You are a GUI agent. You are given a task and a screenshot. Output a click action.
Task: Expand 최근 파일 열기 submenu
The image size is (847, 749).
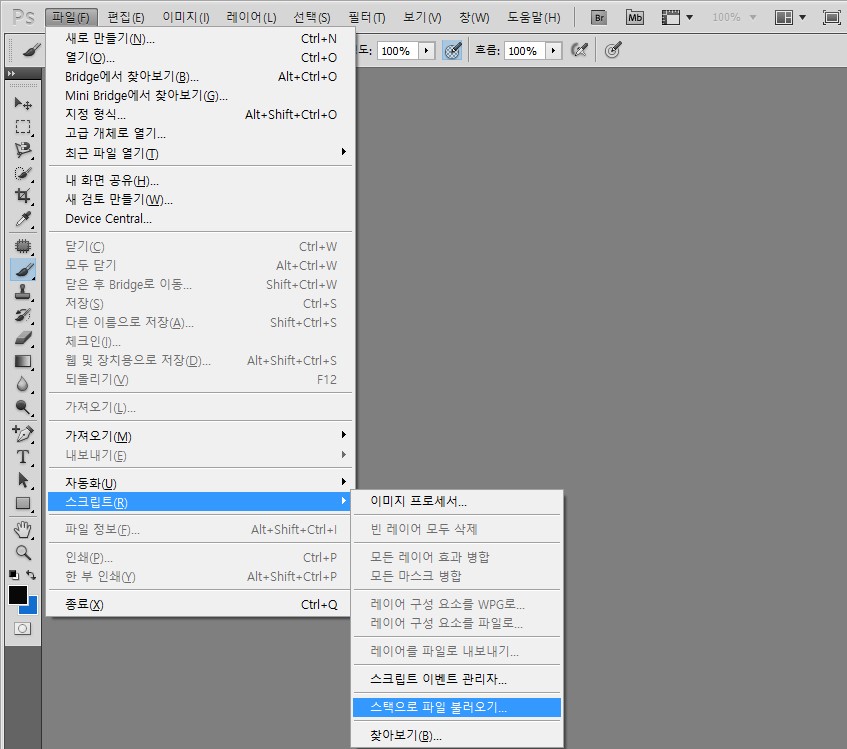coord(200,153)
